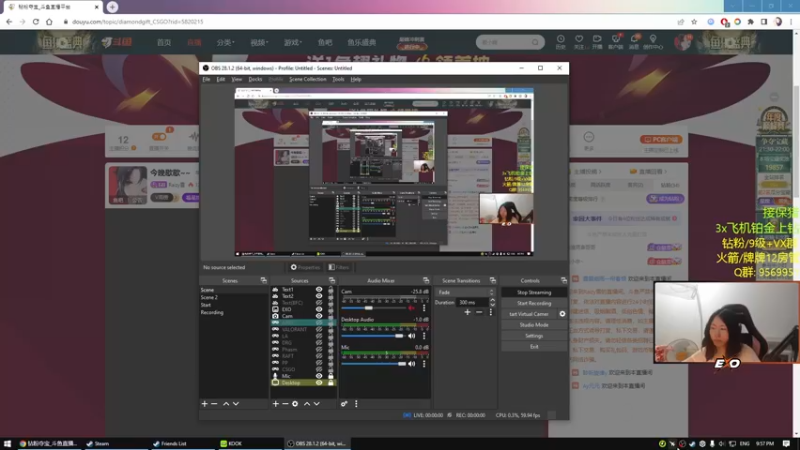Unlock the Mic source
Screen dimensions: 800x450
click(331, 376)
